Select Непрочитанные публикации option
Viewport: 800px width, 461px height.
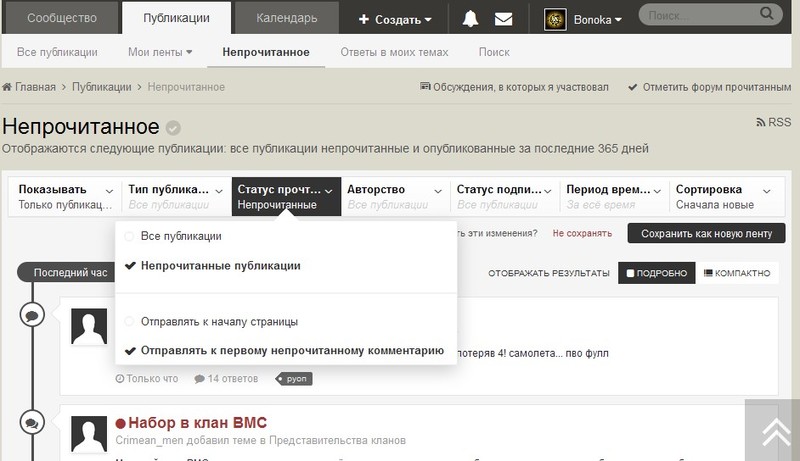(213, 266)
